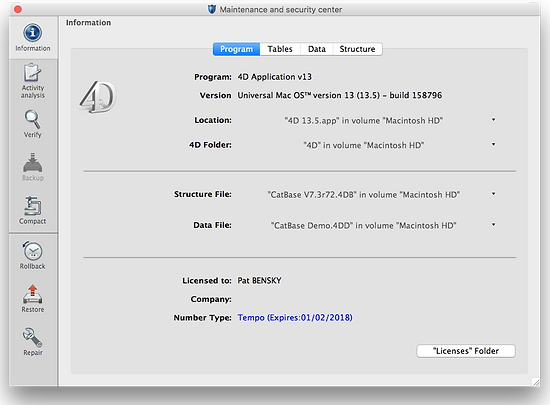
Task: Open the Activity analysis page
Action: tap(33, 81)
